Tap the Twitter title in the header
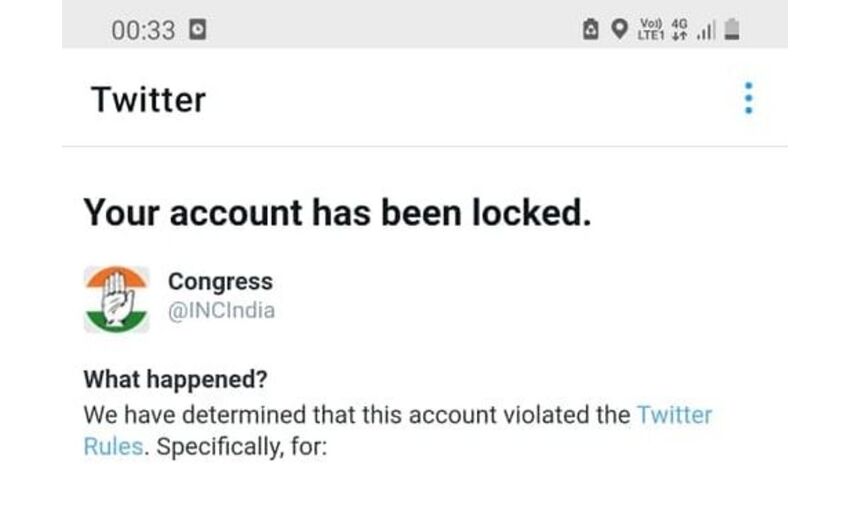Viewport: 850px width, 510px height. 148,99
